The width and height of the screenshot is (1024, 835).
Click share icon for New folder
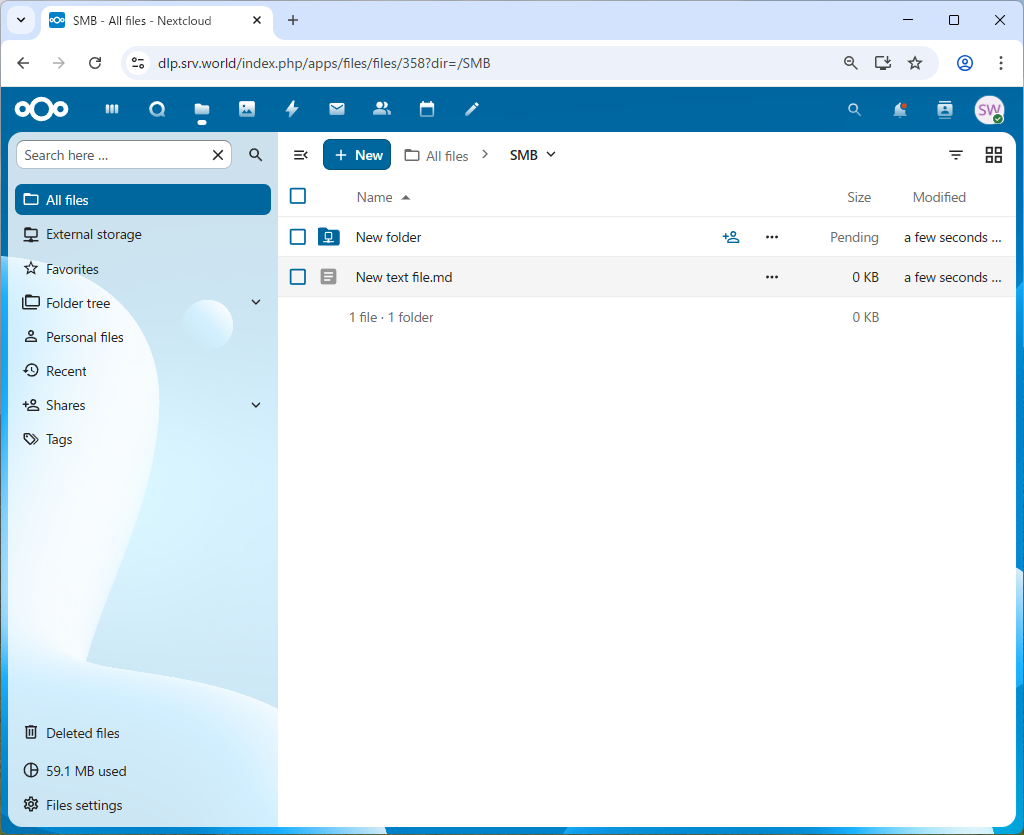pos(731,237)
